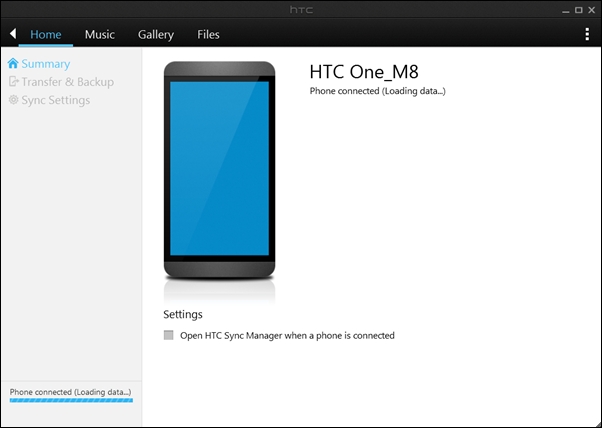The image size is (602, 428).
Task: Click the Phone connected status in sidebar footer
Action: (x=70, y=392)
